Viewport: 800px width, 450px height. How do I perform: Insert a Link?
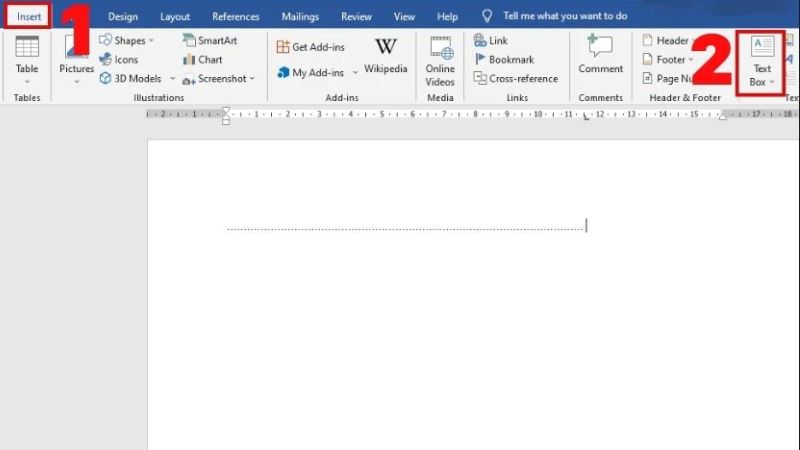pyautogui.click(x=490, y=40)
